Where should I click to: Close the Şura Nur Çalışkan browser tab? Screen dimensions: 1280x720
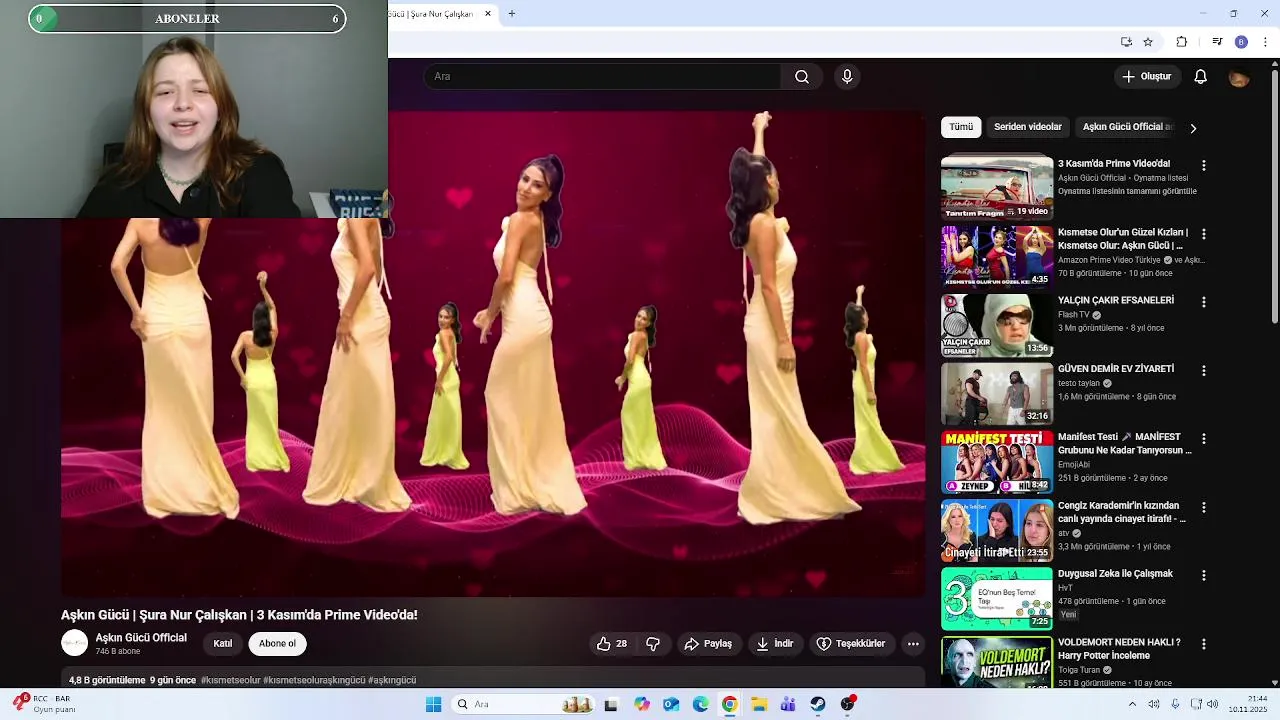click(x=488, y=14)
